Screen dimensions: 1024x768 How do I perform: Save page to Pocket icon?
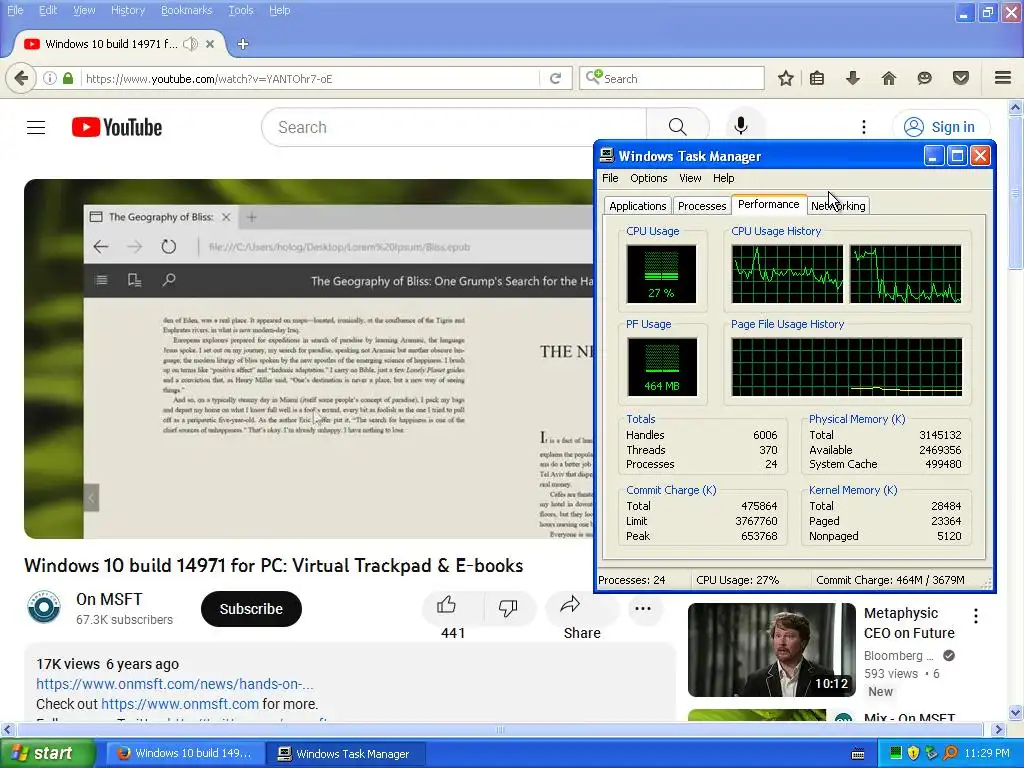pos(961,78)
